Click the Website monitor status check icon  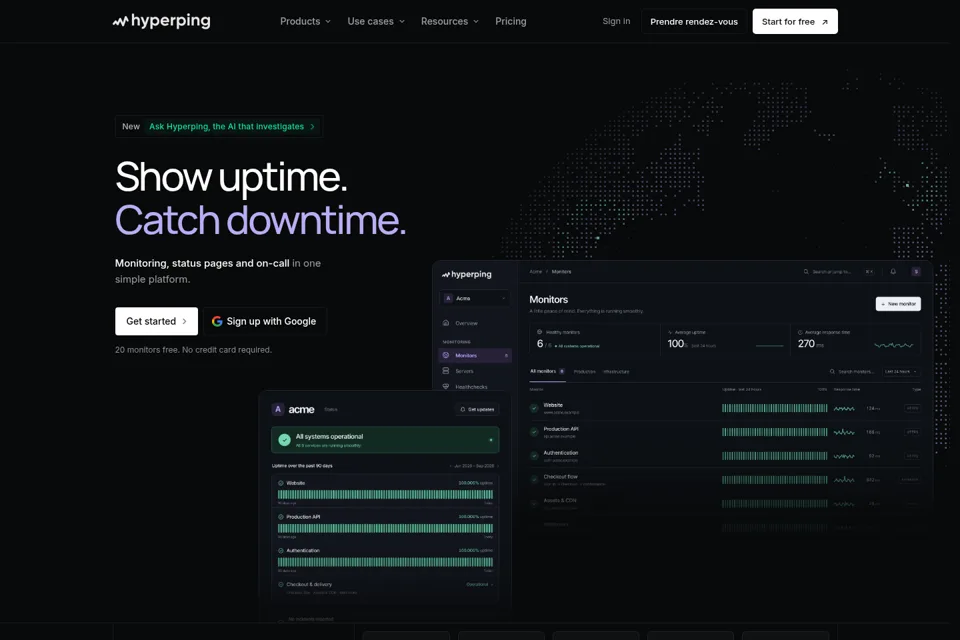[x=534, y=408]
